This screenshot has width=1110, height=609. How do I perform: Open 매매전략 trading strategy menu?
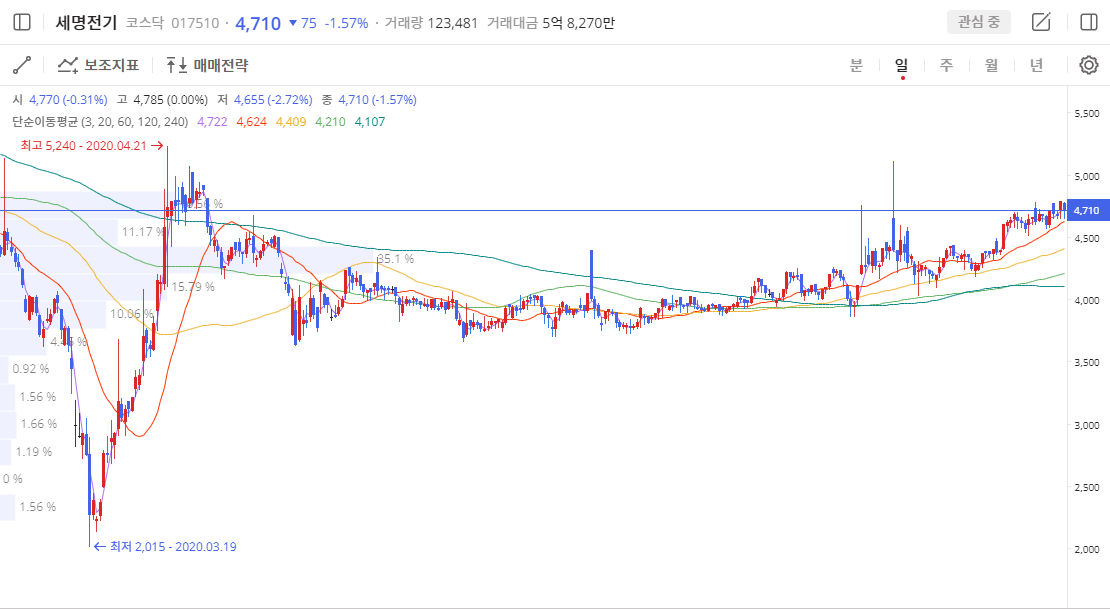click(207, 65)
